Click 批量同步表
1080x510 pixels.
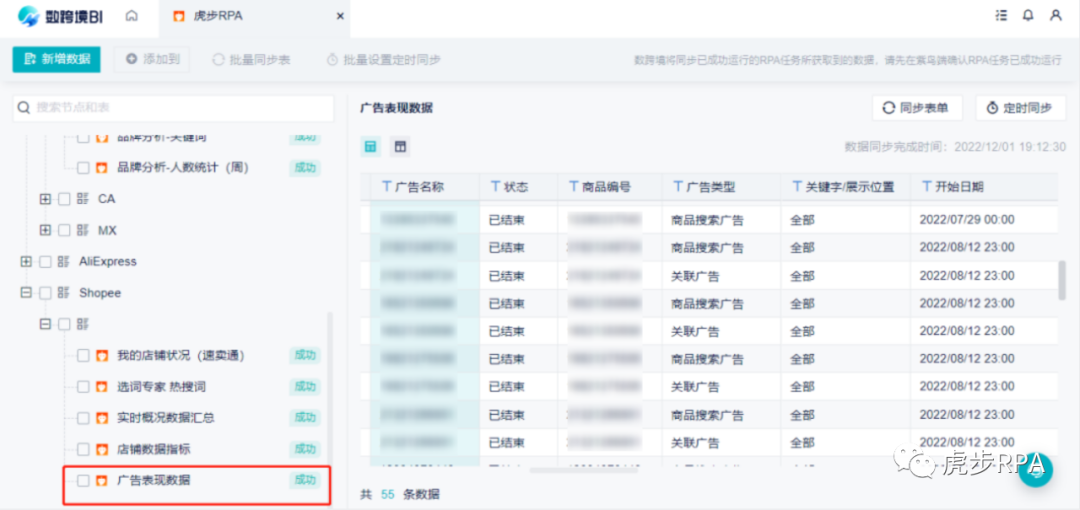click(251, 60)
